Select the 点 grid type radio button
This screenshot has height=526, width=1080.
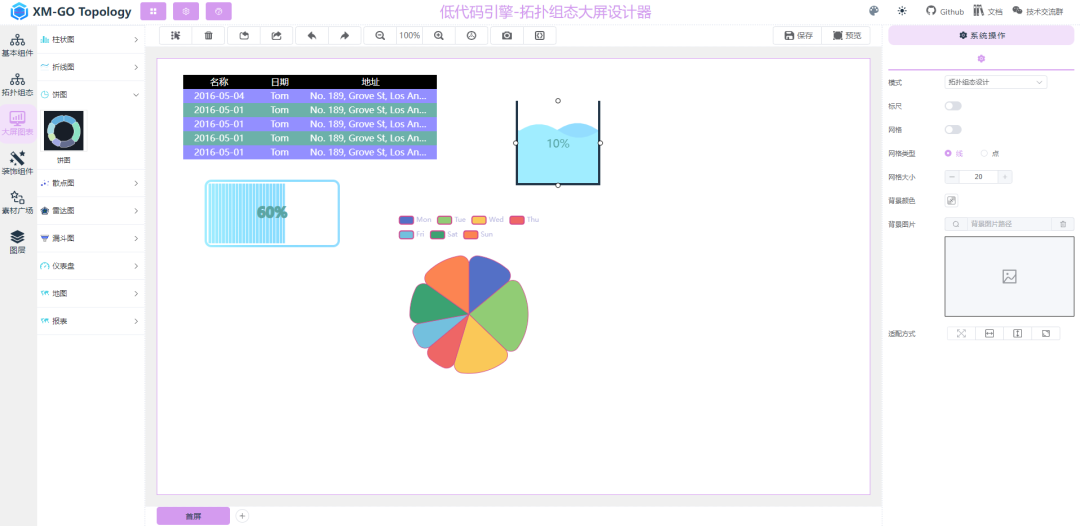click(985, 153)
